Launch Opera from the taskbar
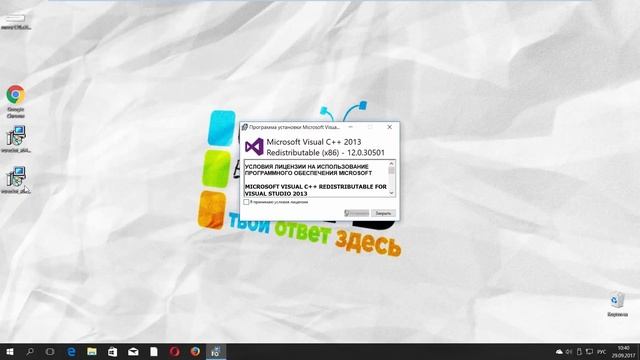 174,351
